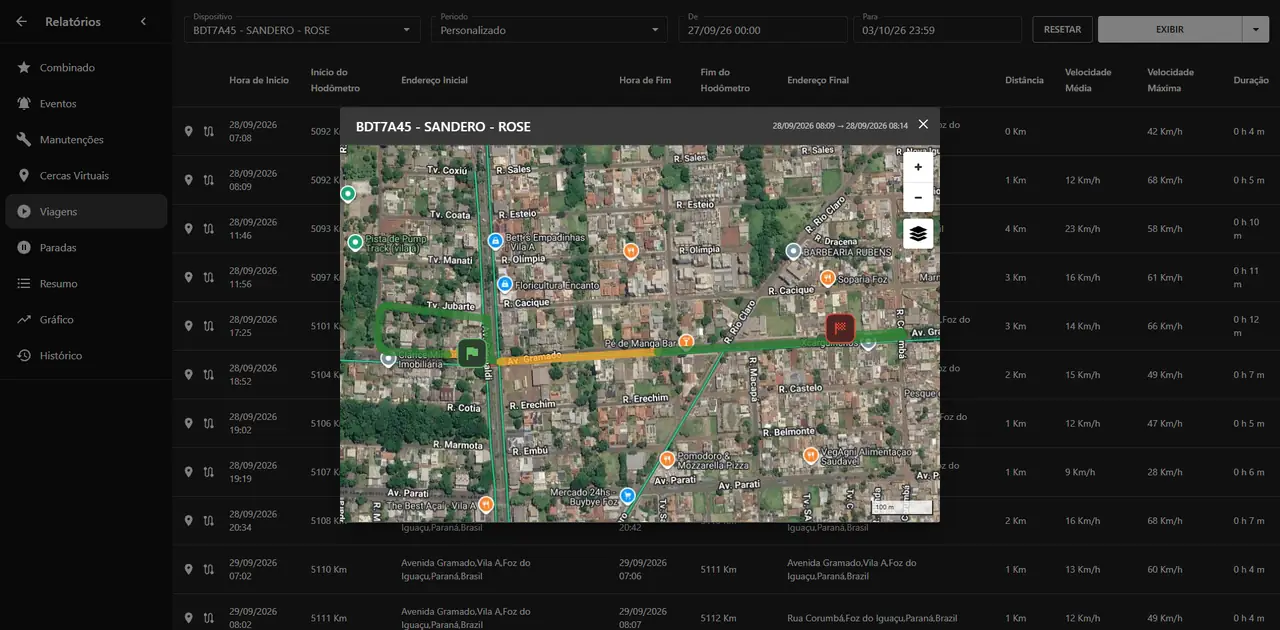Show location pin for the 28/09/2026 11:46 trip

point(188,229)
